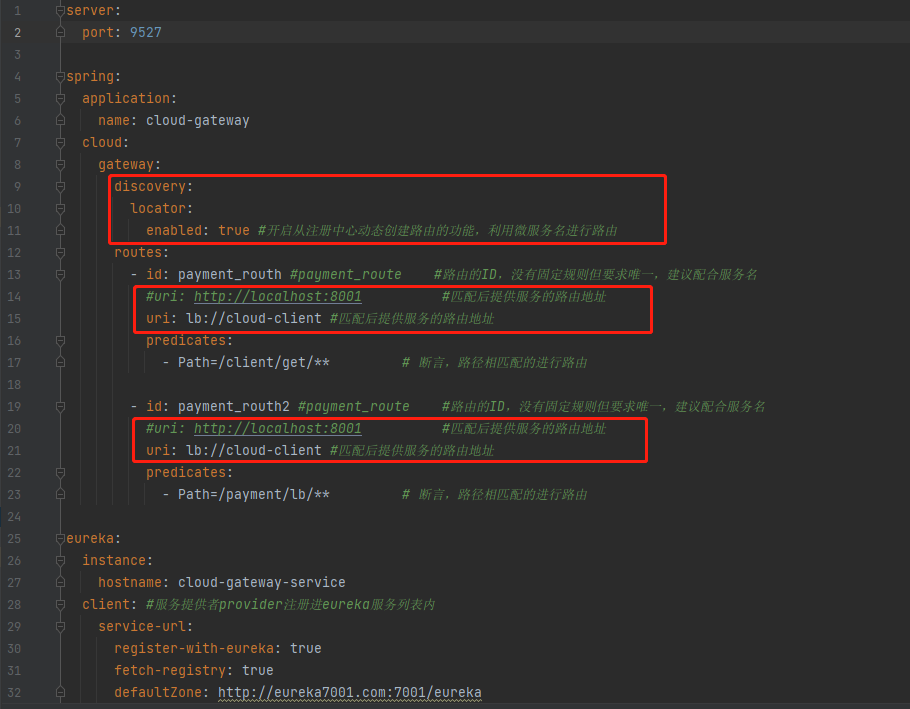Viewport: 910px width, 709px height.
Task: Click line number 2 in the gutter
Action: pos(17,33)
